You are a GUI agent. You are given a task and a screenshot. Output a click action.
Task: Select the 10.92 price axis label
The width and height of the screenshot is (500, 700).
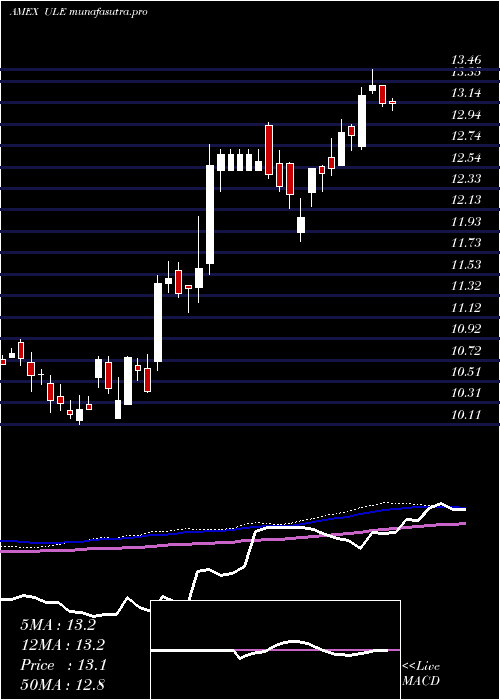pyautogui.click(x=466, y=329)
